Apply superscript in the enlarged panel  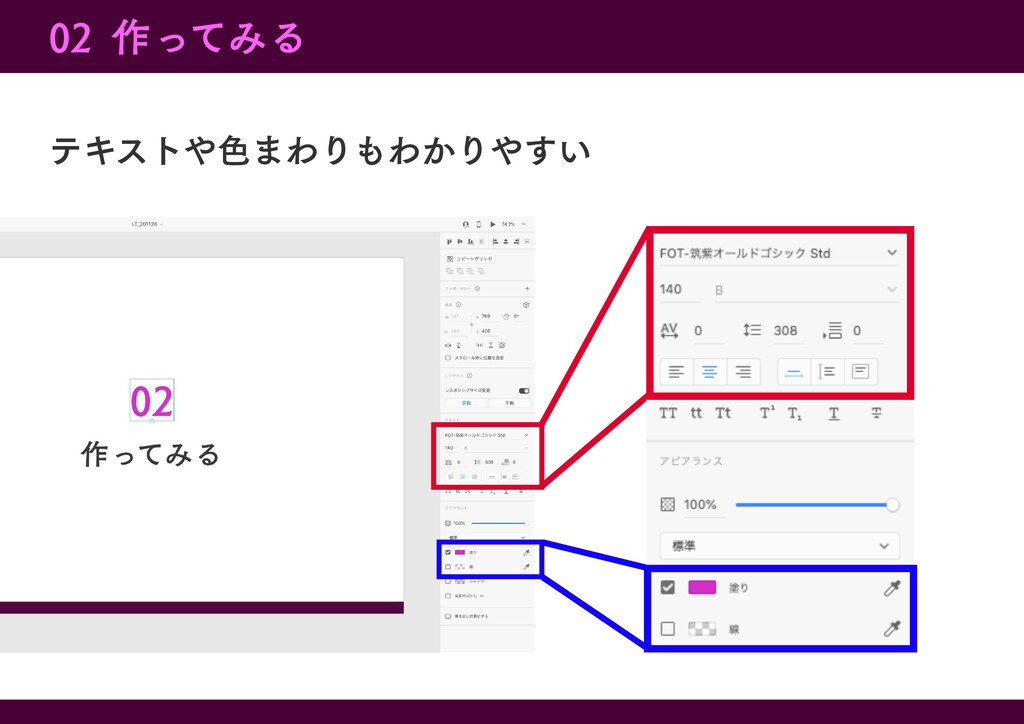767,413
